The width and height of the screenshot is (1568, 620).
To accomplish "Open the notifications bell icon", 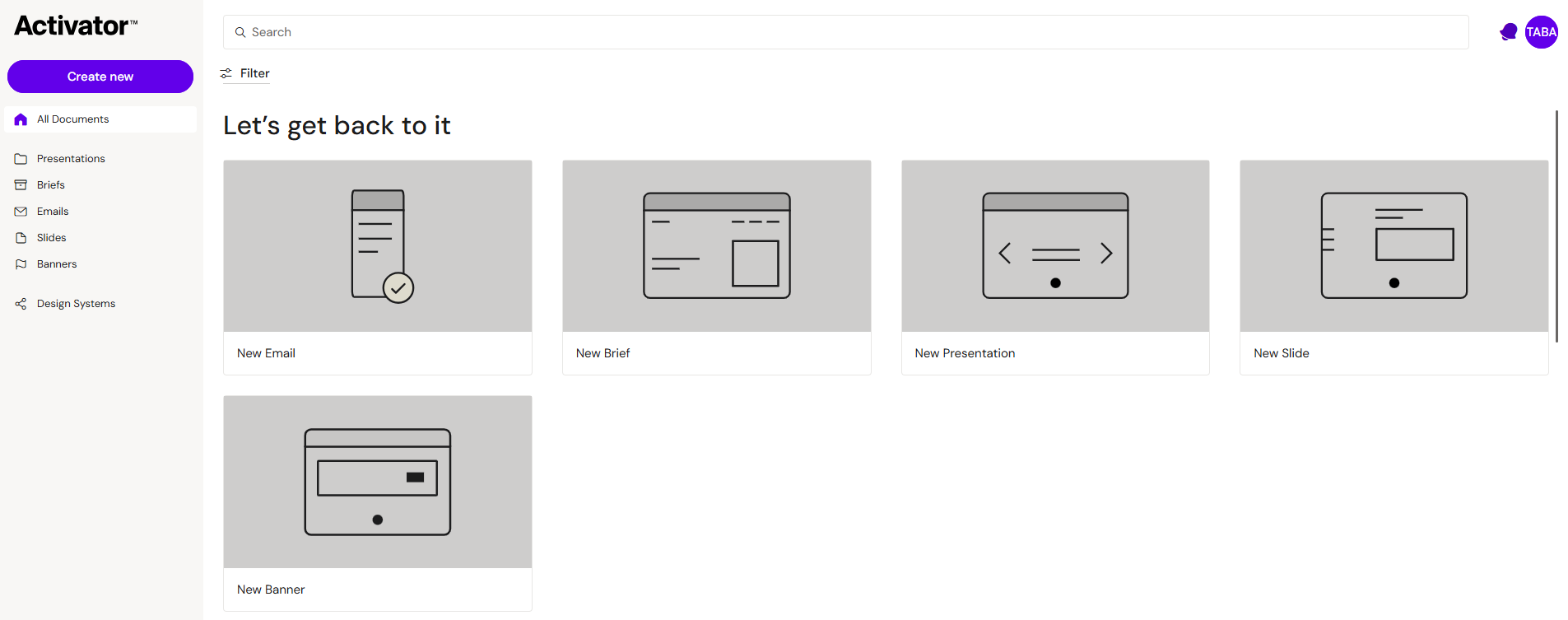I will click(x=1508, y=32).
